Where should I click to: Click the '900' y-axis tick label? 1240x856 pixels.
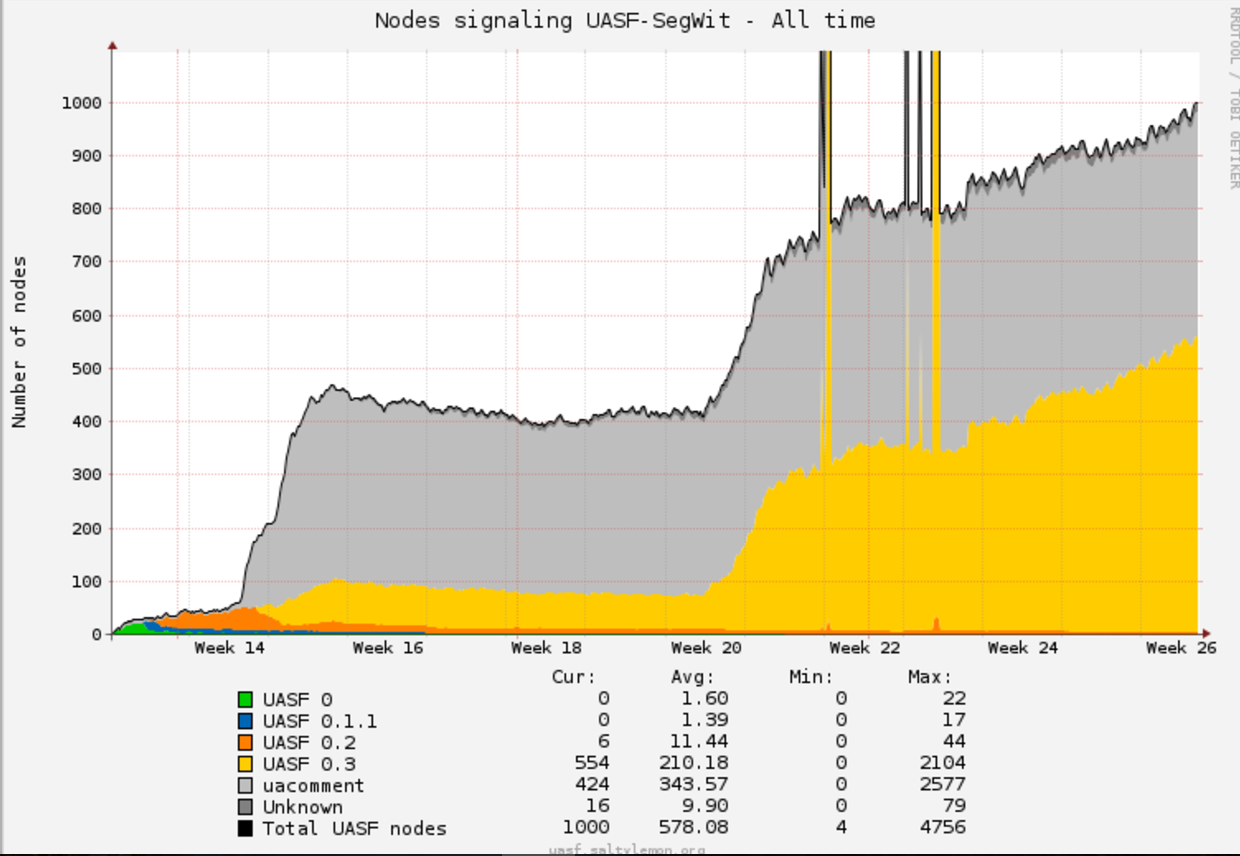[86, 156]
